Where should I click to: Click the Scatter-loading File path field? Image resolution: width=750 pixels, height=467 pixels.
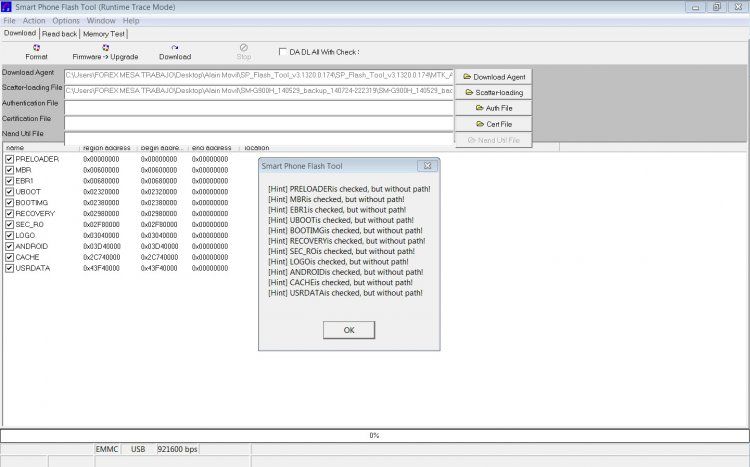[259, 91]
